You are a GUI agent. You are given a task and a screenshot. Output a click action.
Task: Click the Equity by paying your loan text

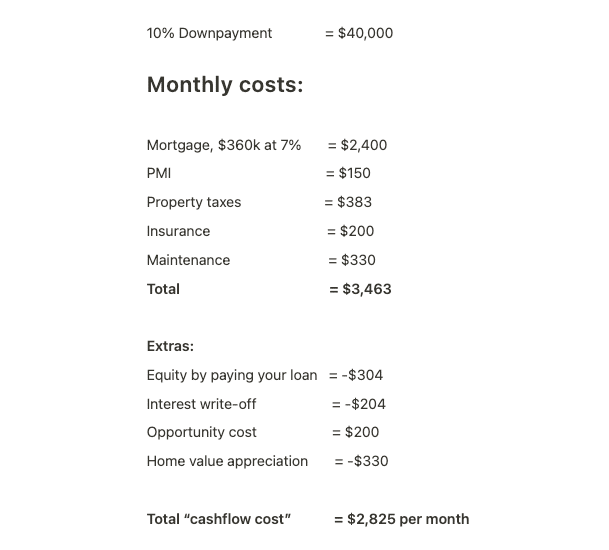pyautogui.click(x=232, y=375)
